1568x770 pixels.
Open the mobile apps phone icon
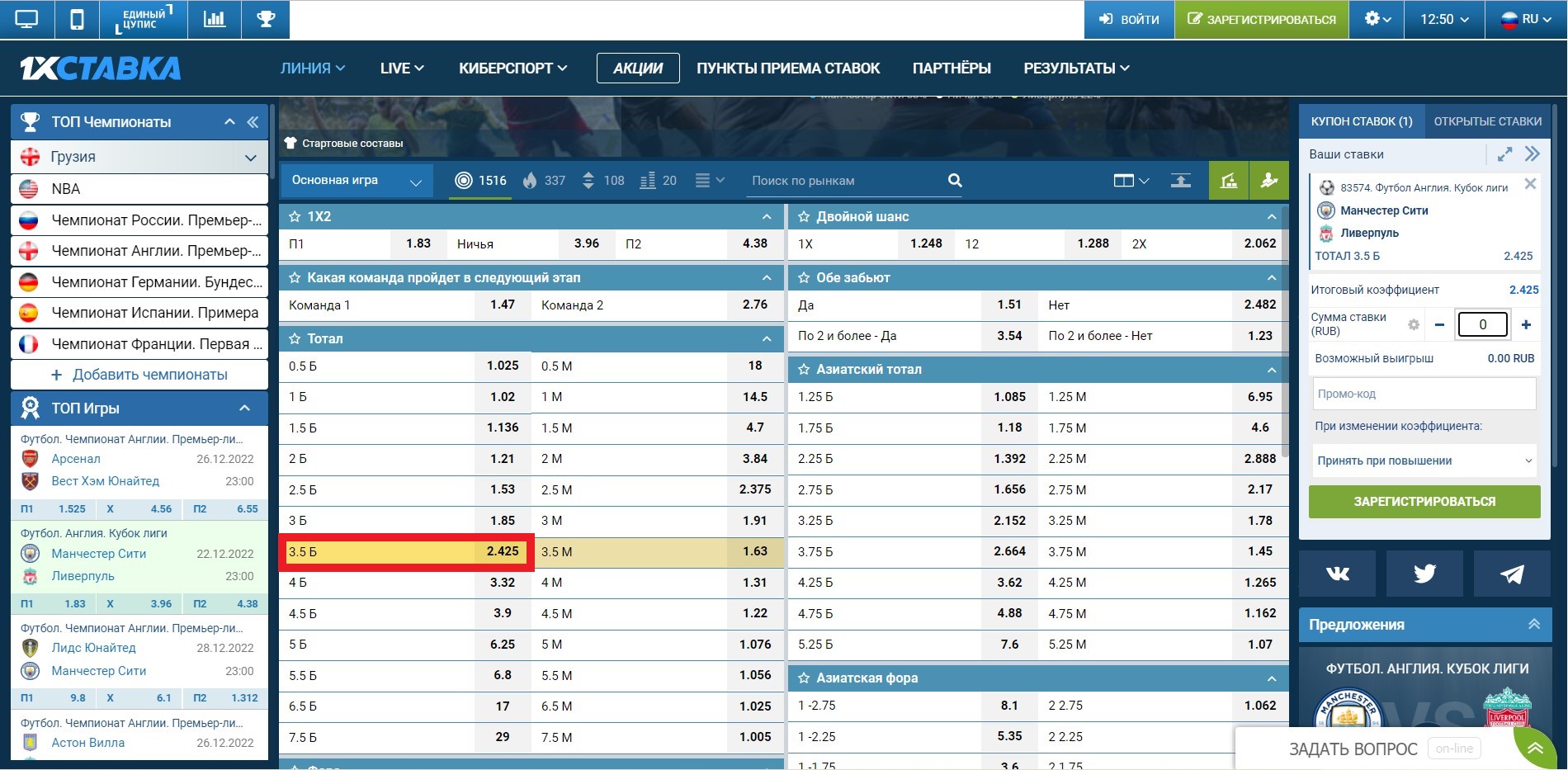(x=77, y=19)
